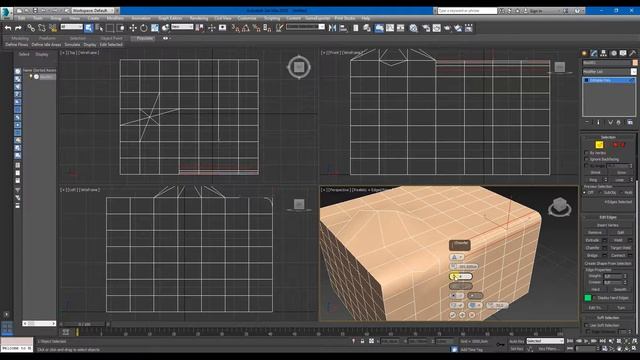Click the Redo arrow in main toolbar
640x360 pixels.
[x=18, y=28]
